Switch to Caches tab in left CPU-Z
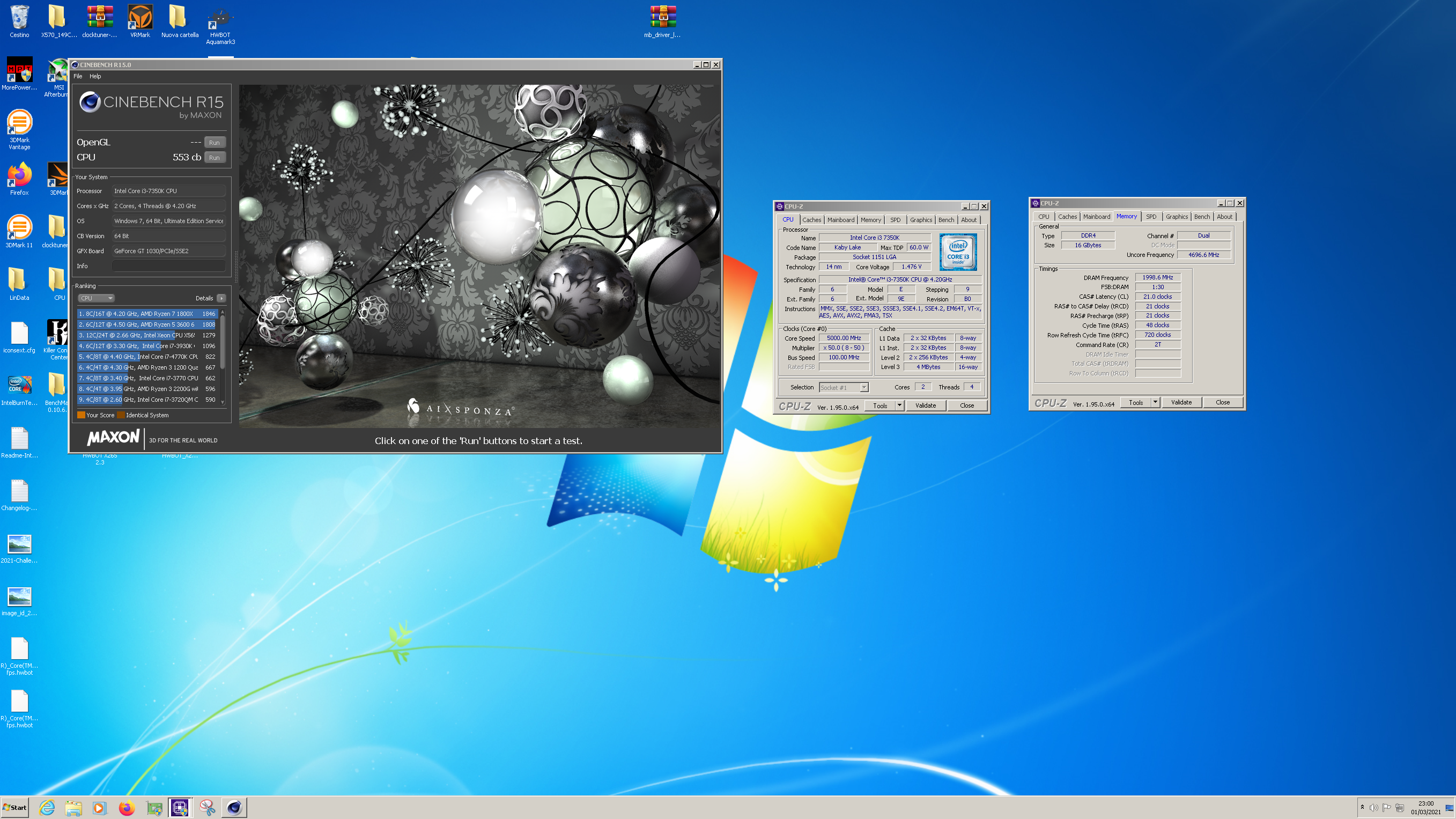This screenshot has height=819, width=1456. (811, 220)
